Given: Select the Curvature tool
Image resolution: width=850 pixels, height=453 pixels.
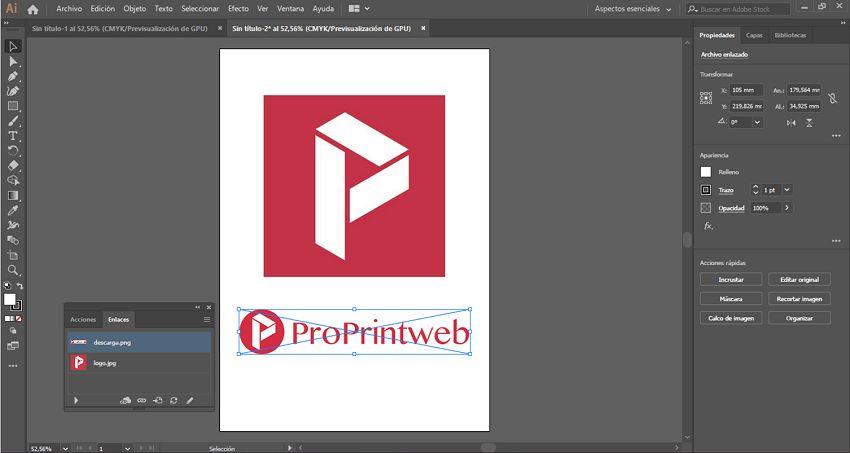Looking at the screenshot, I should click(13, 91).
